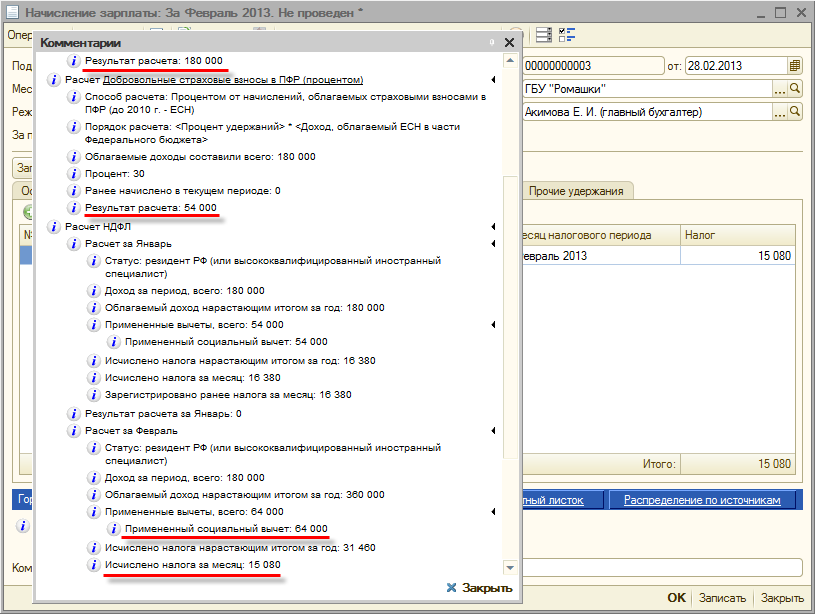Click the document number field 00000000003

[x=593, y=66]
